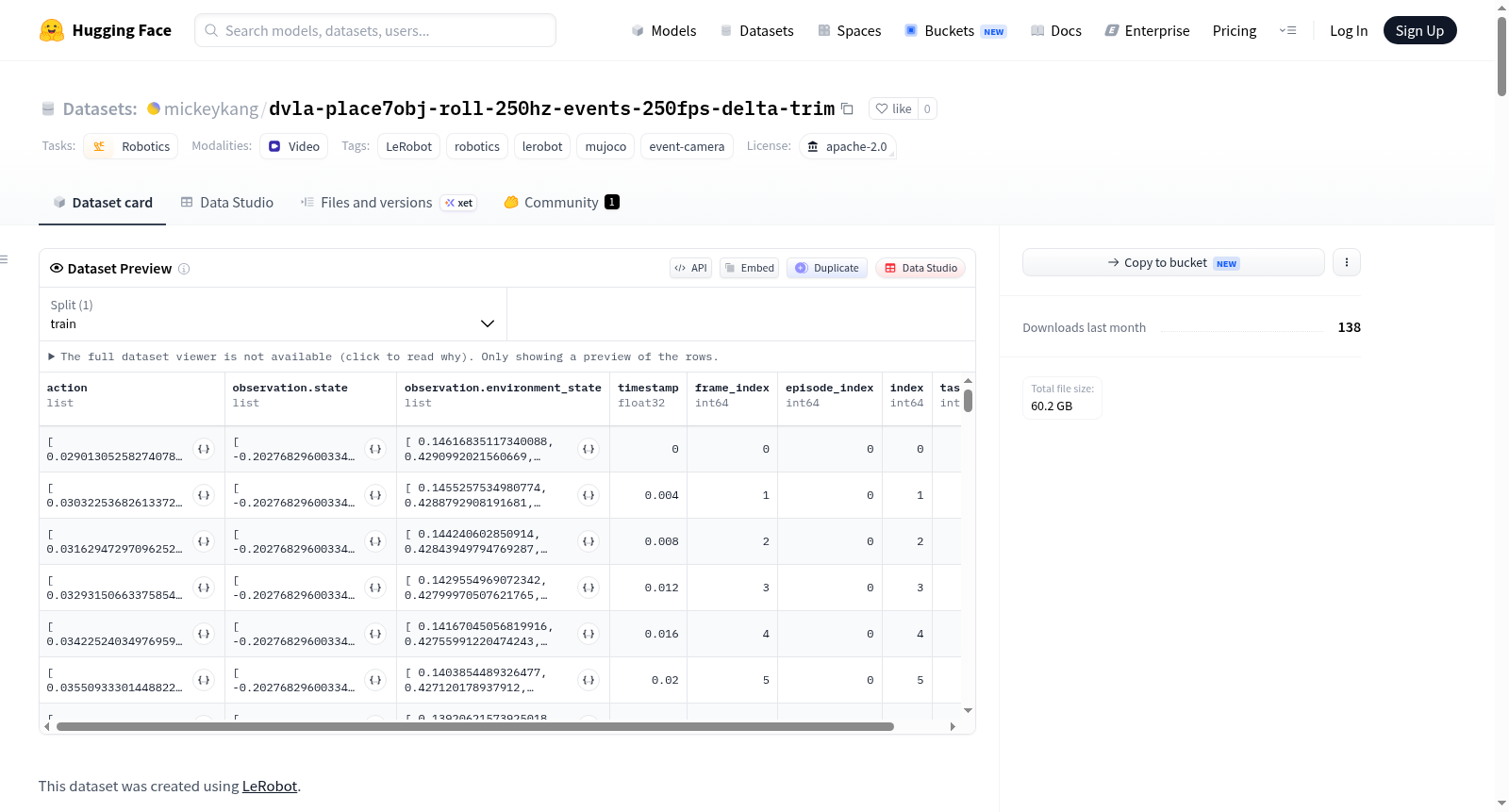Open the Datasets page

(757, 30)
